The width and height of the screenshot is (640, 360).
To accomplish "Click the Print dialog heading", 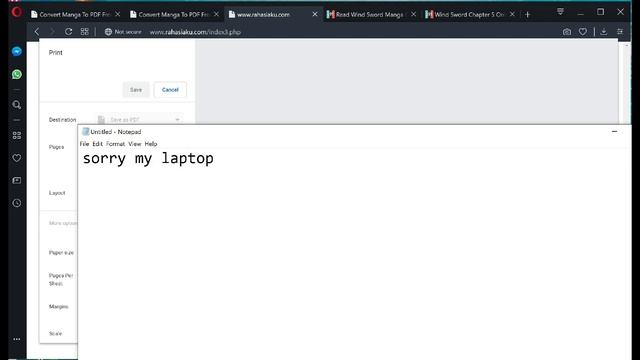I will (56, 53).
